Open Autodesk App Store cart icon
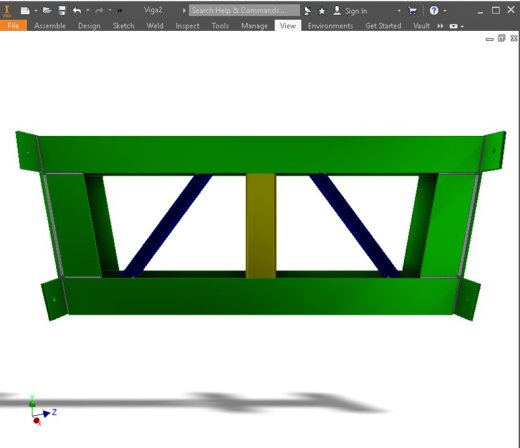The height and width of the screenshot is (448, 520). 412,11
